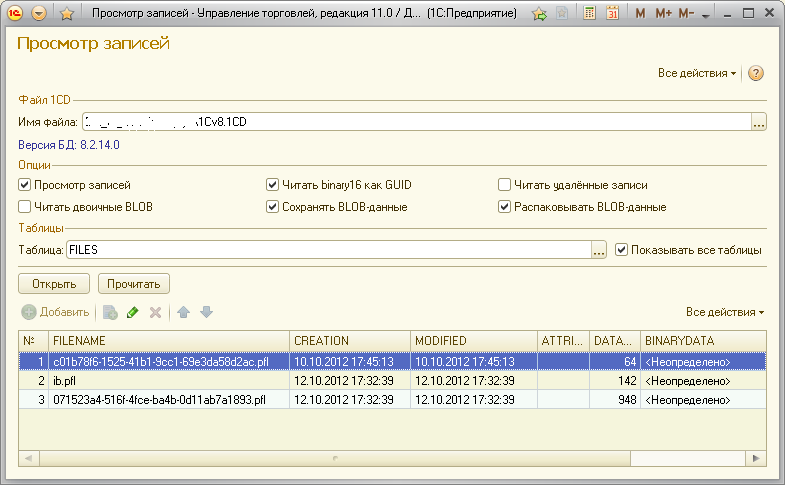Image resolution: width=785 pixels, height=485 pixels.
Task: Enable Читать двоичные BLOB checkbox
Action: click(x=25, y=207)
